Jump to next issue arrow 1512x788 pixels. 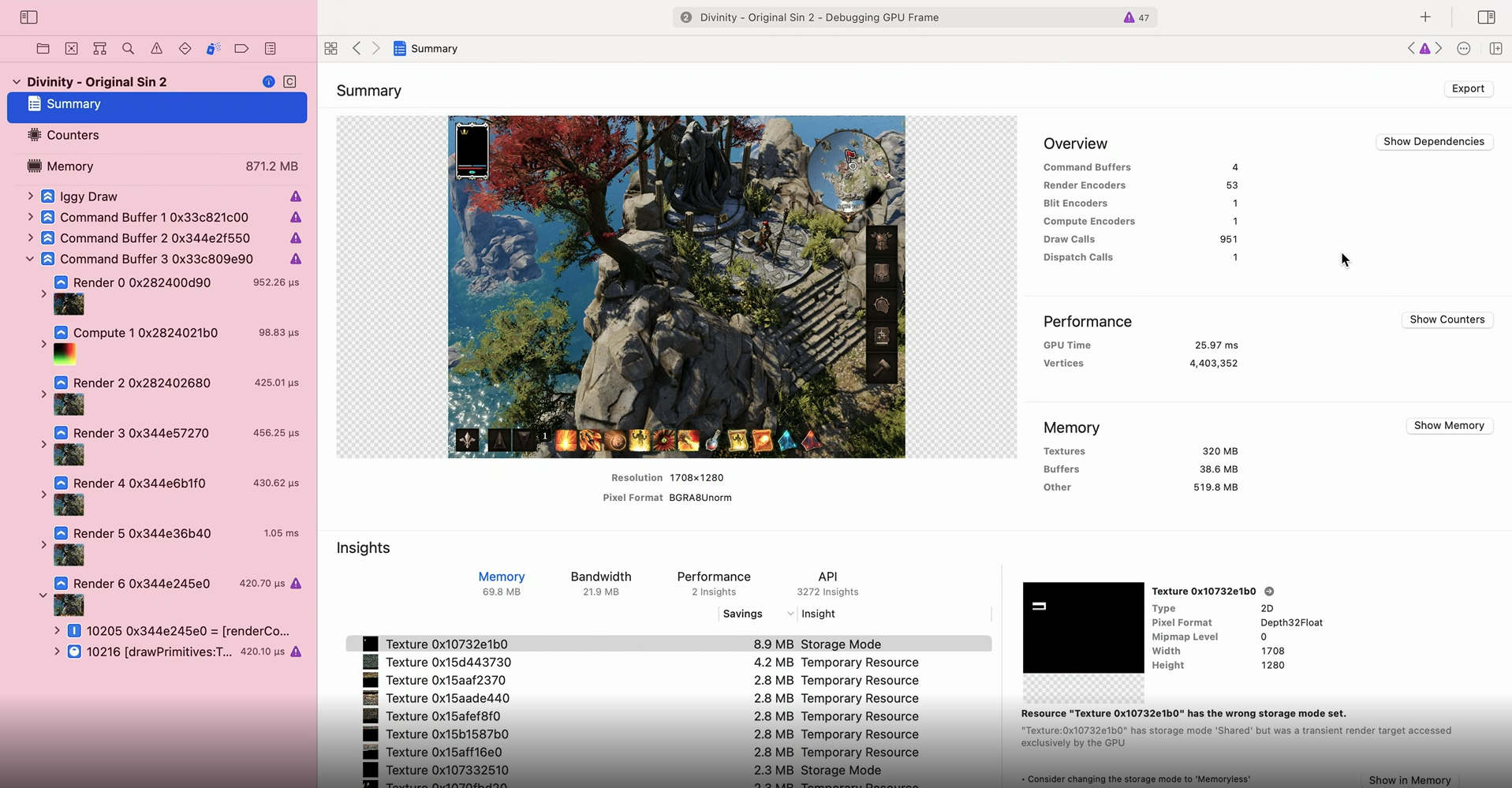click(x=1439, y=49)
